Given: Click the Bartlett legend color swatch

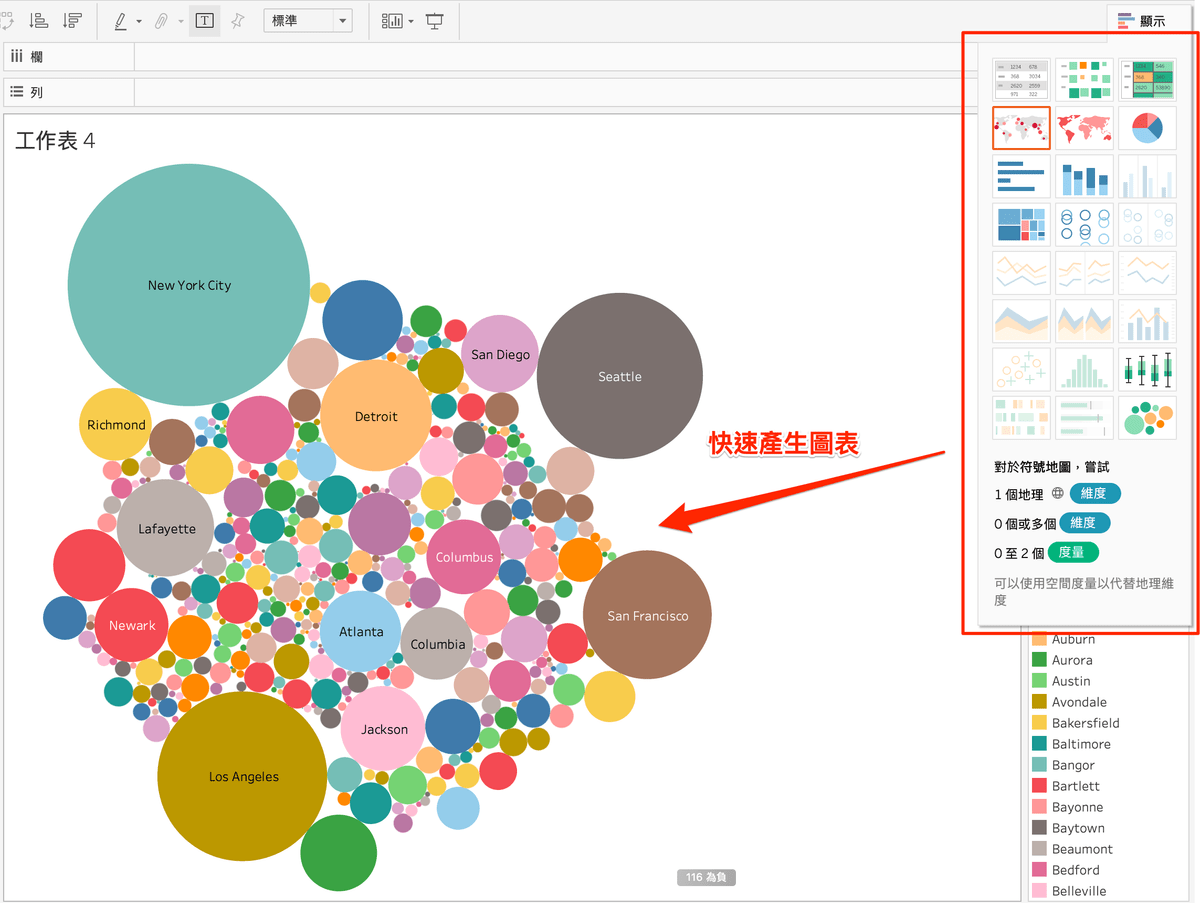Looking at the screenshot, I should click(1039, 786).
